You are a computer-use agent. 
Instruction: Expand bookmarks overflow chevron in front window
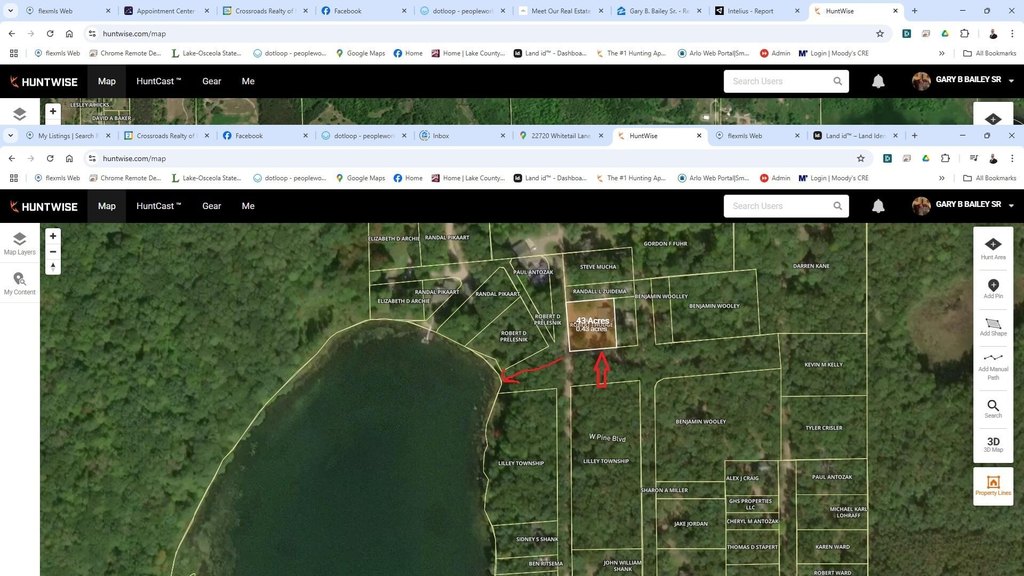pos(941,178)
